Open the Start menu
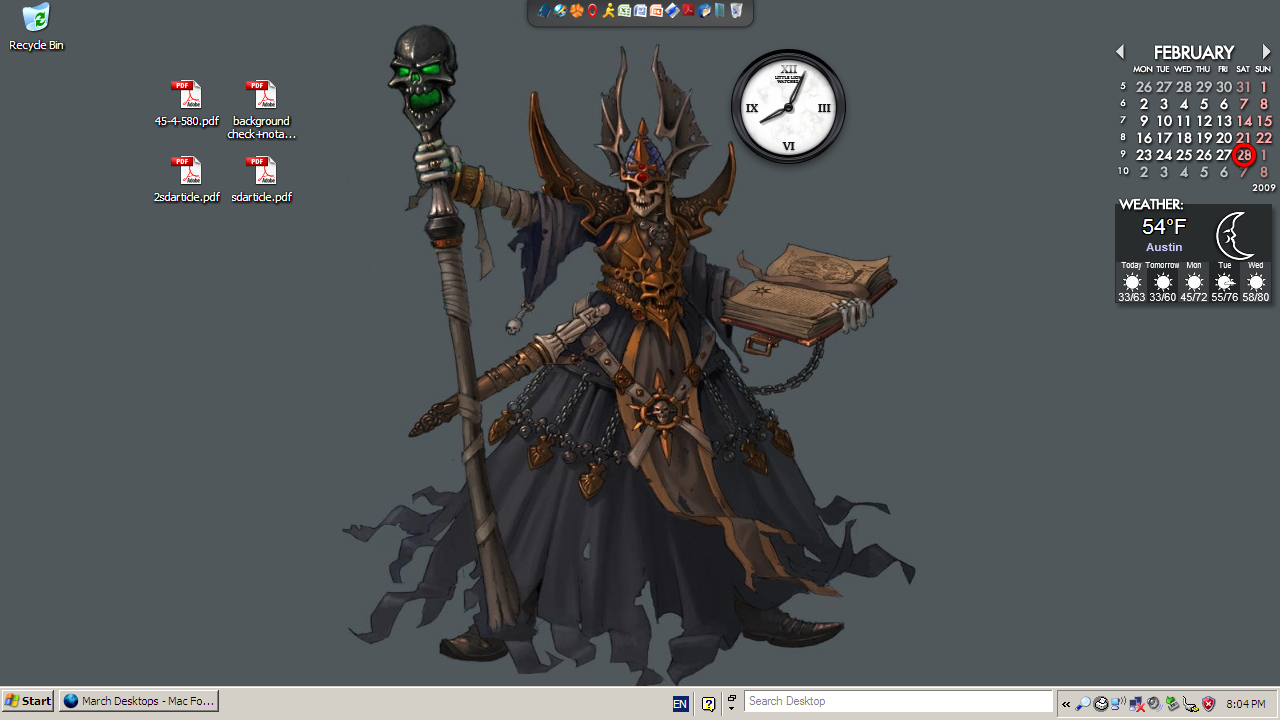 [x=28, y=701]
